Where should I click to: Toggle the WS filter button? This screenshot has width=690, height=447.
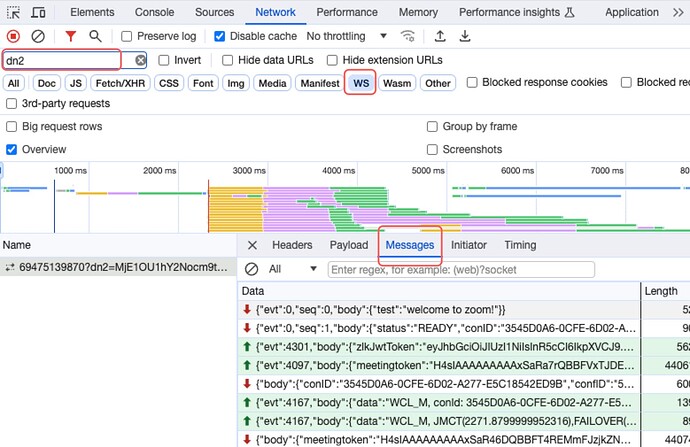(361, 83)
